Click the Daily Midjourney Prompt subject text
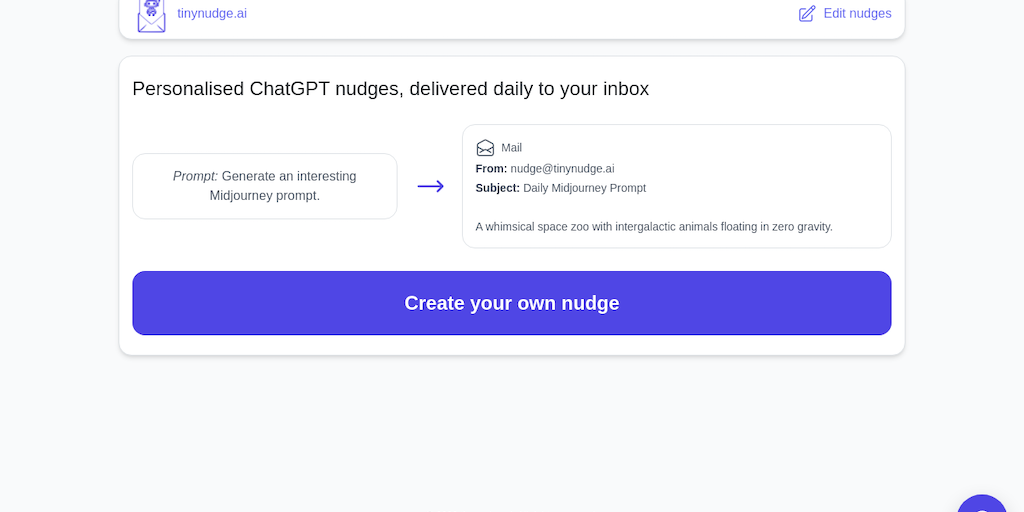Screen dimensions: 1024x512 (584, 188)
